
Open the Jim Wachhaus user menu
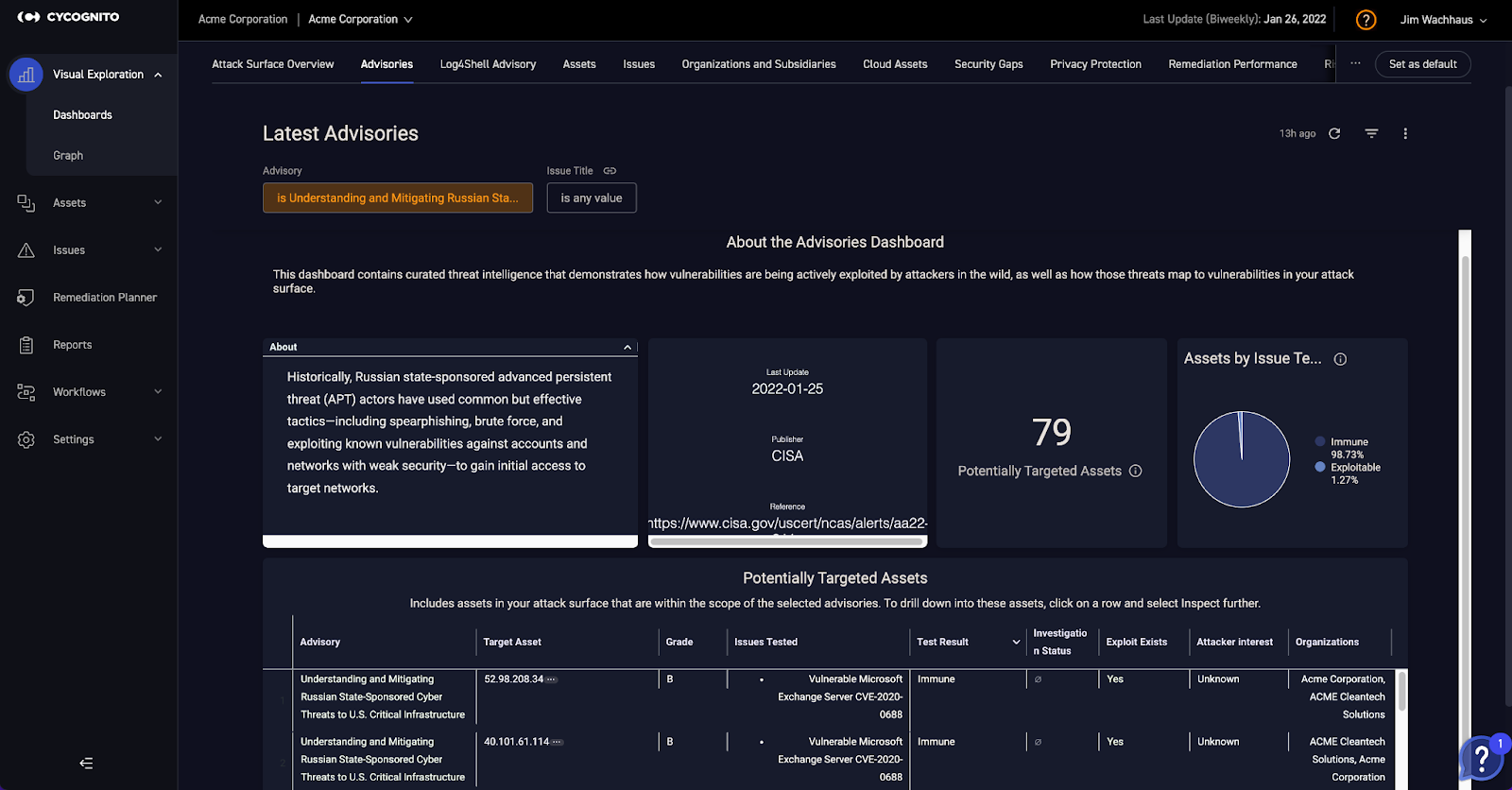point(1443,20)
